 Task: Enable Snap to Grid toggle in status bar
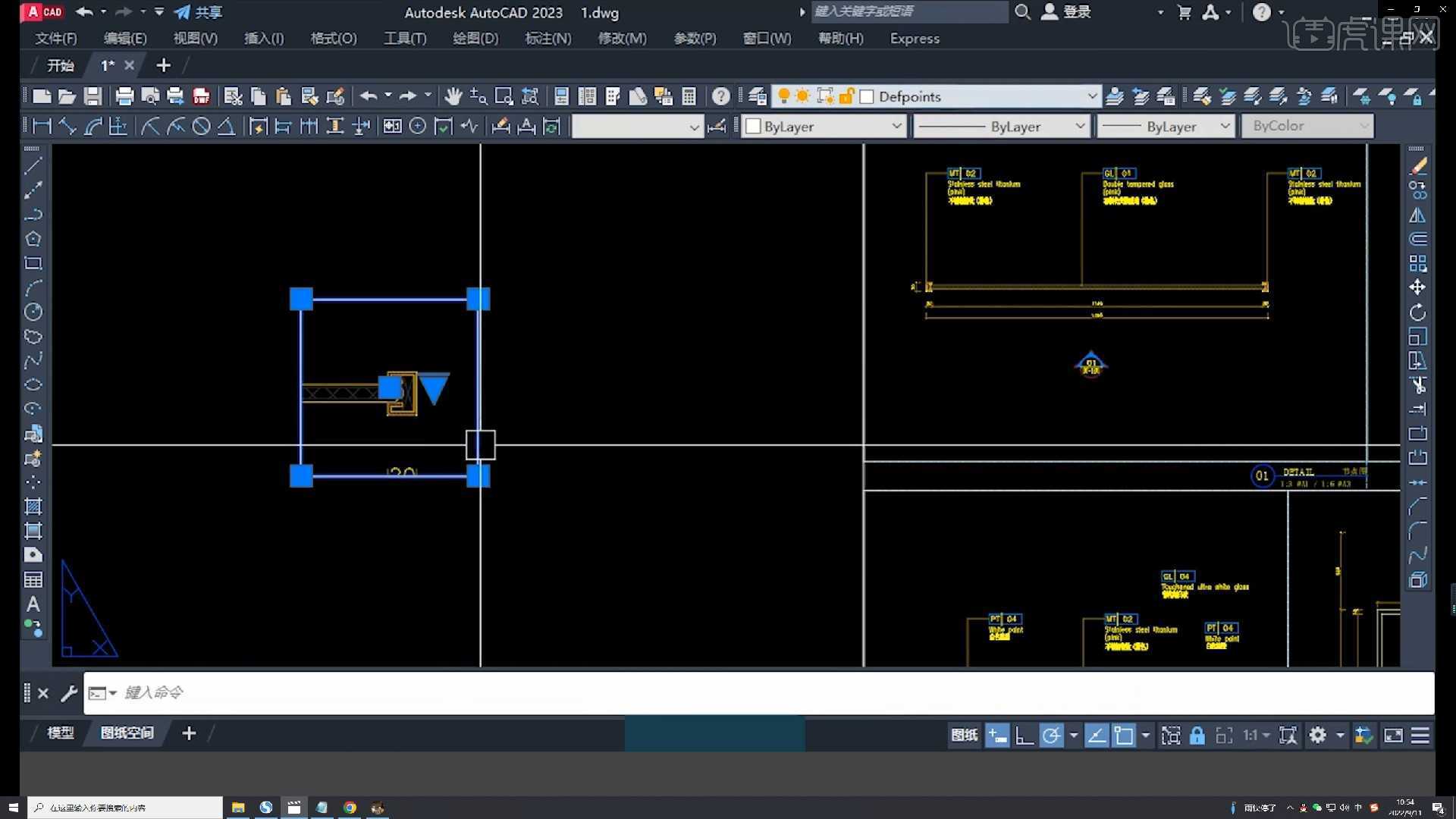click(997, 736)
